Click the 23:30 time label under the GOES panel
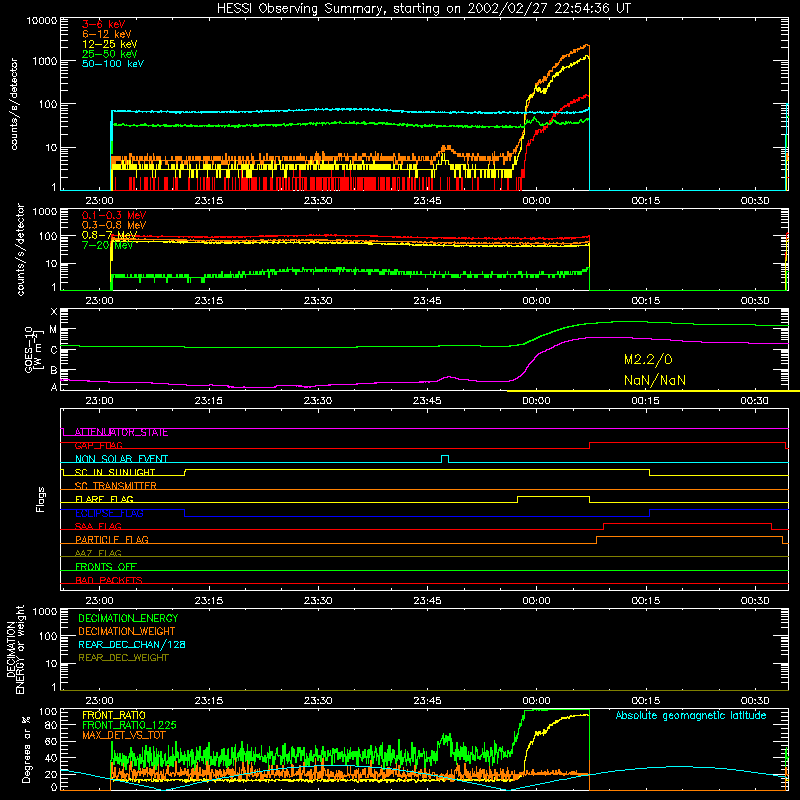 318,401
